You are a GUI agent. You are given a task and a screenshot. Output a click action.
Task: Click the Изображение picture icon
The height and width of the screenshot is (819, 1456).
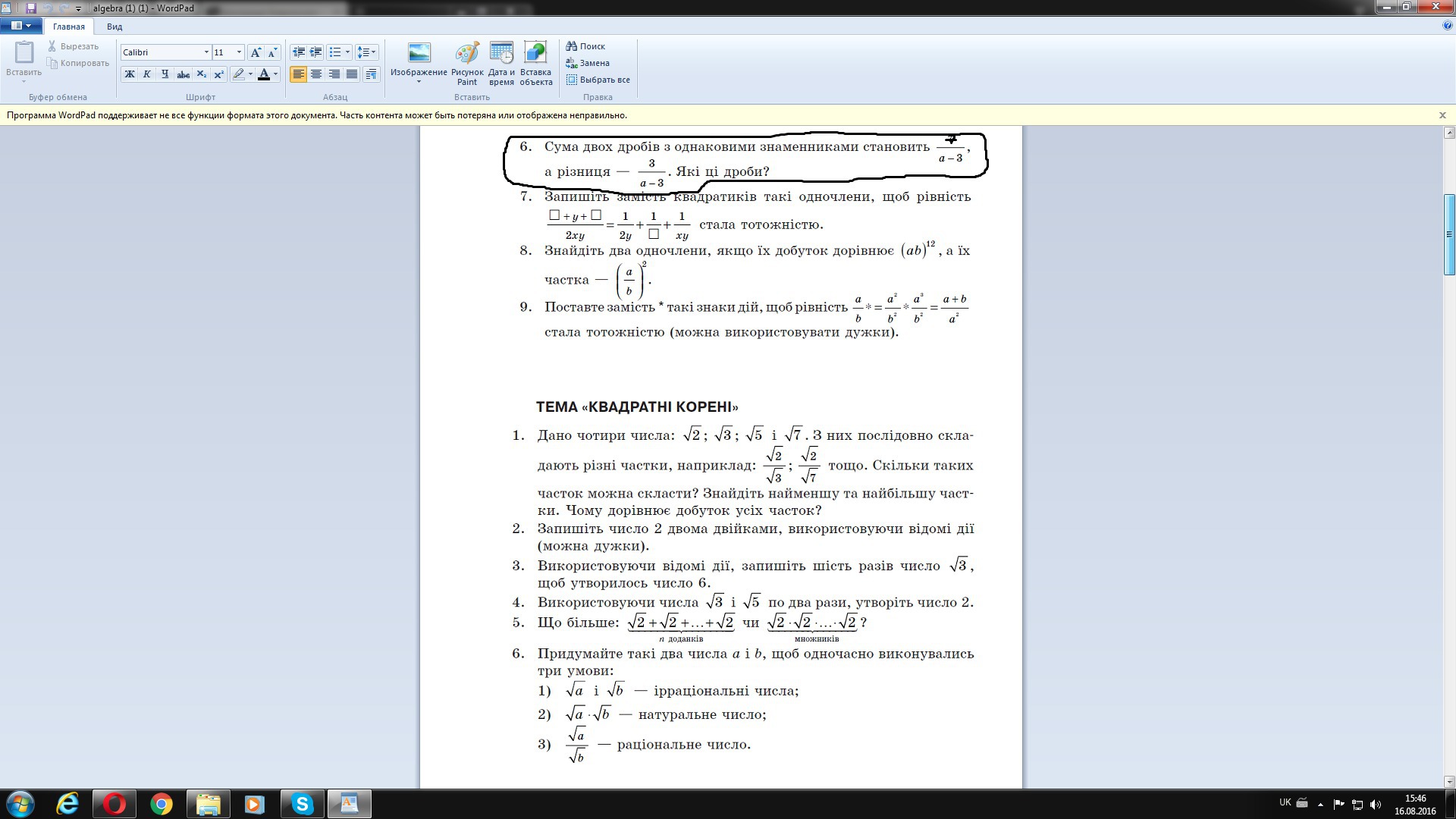tap(419, 53)
